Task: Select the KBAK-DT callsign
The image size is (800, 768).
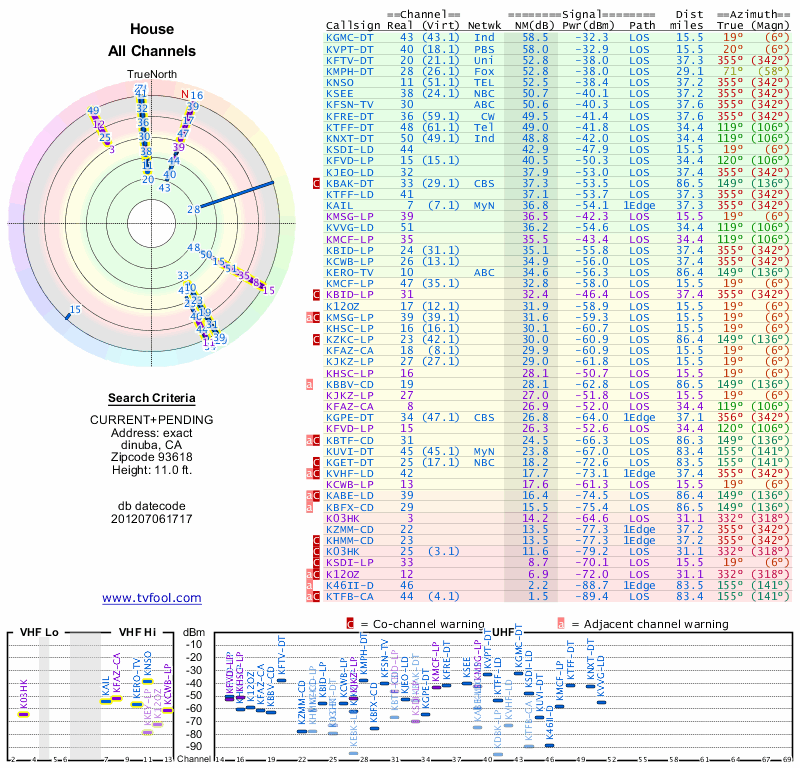Action: (x=350, y=183)
